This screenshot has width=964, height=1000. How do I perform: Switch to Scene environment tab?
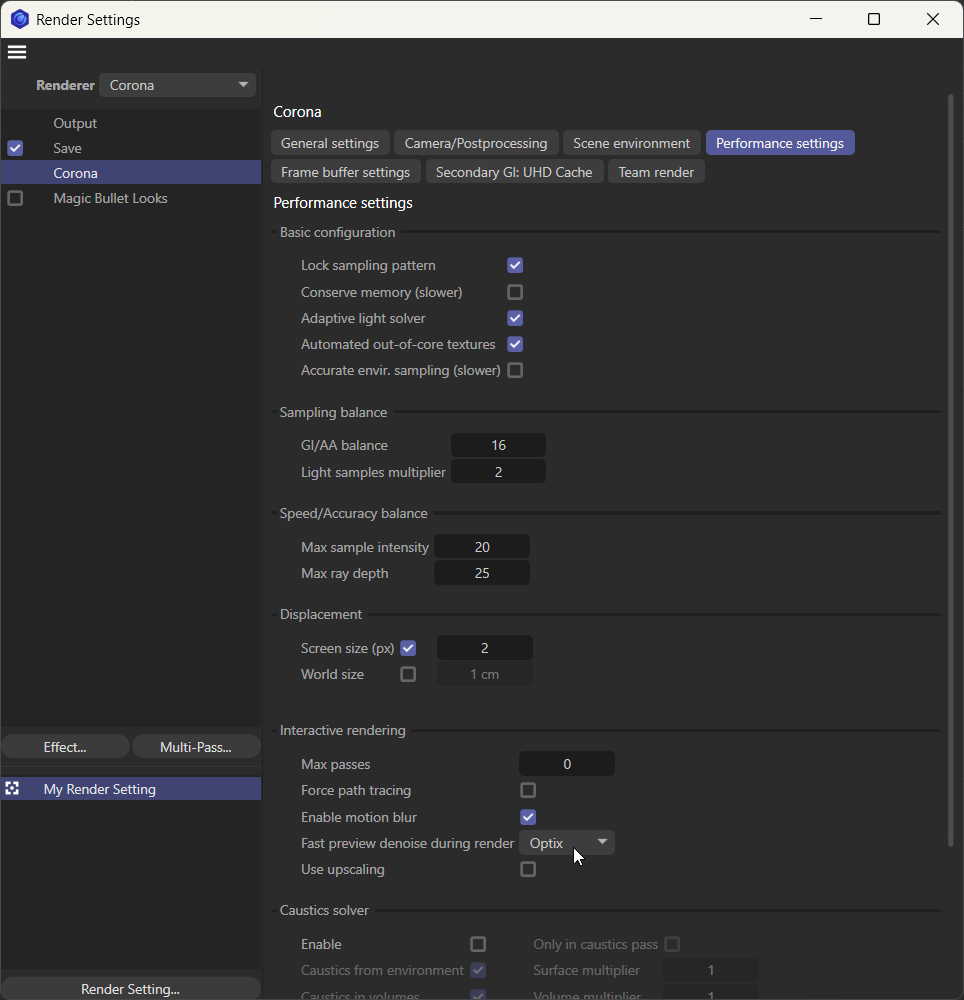pos(631,143)
